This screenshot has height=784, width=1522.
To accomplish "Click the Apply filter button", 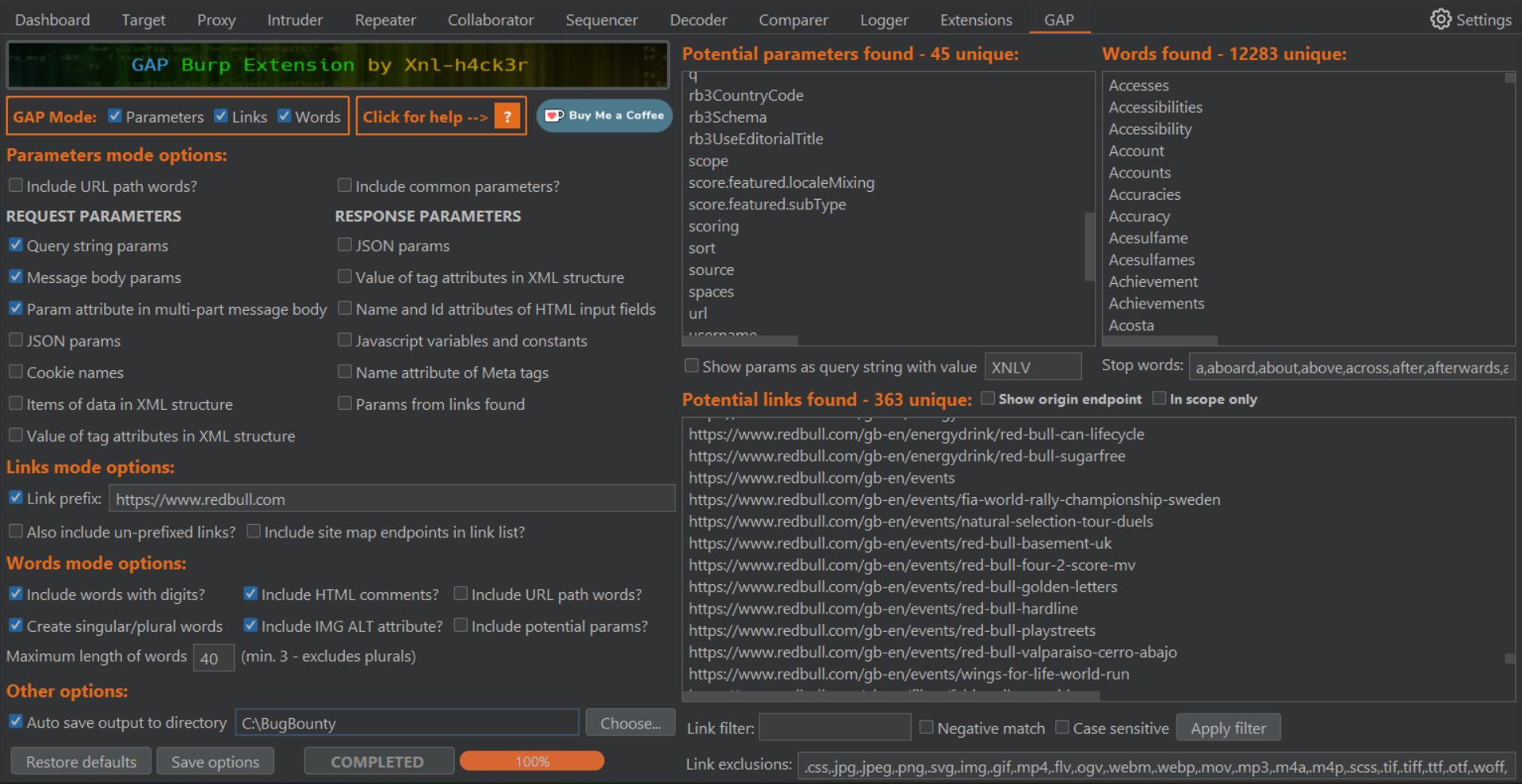I will click(x=1228, y=728).
